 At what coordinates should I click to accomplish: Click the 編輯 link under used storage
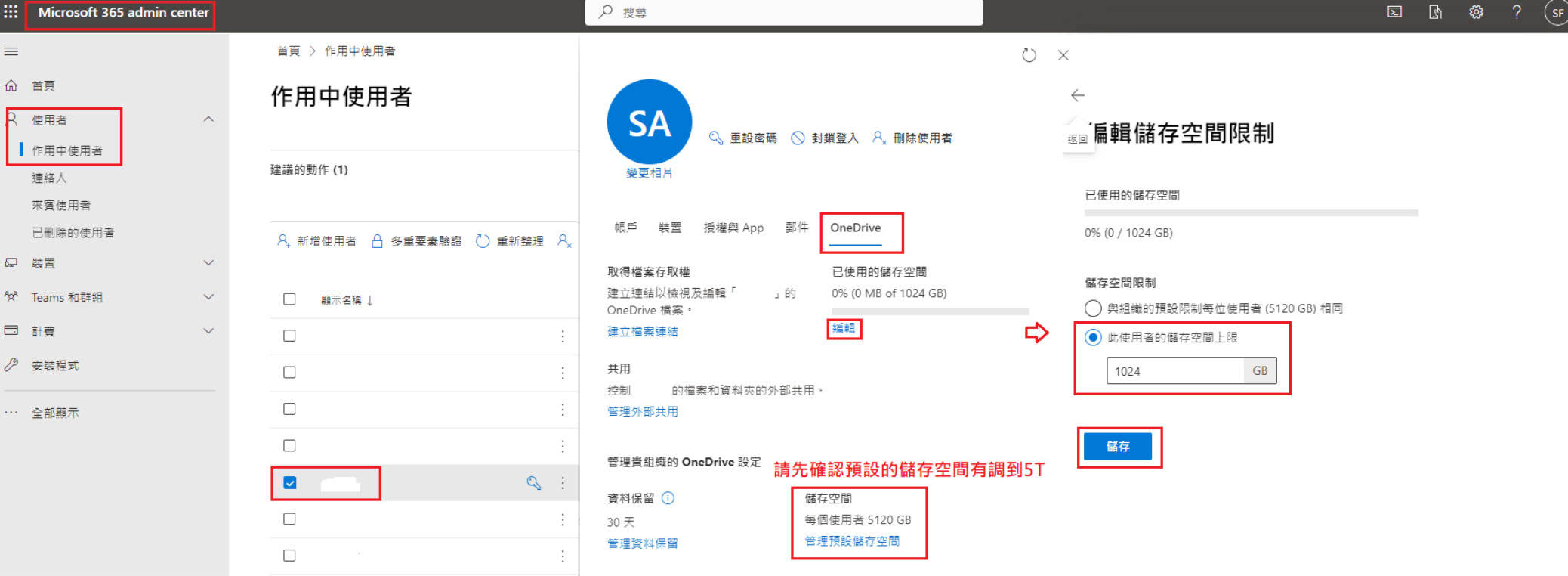point(844,328)
